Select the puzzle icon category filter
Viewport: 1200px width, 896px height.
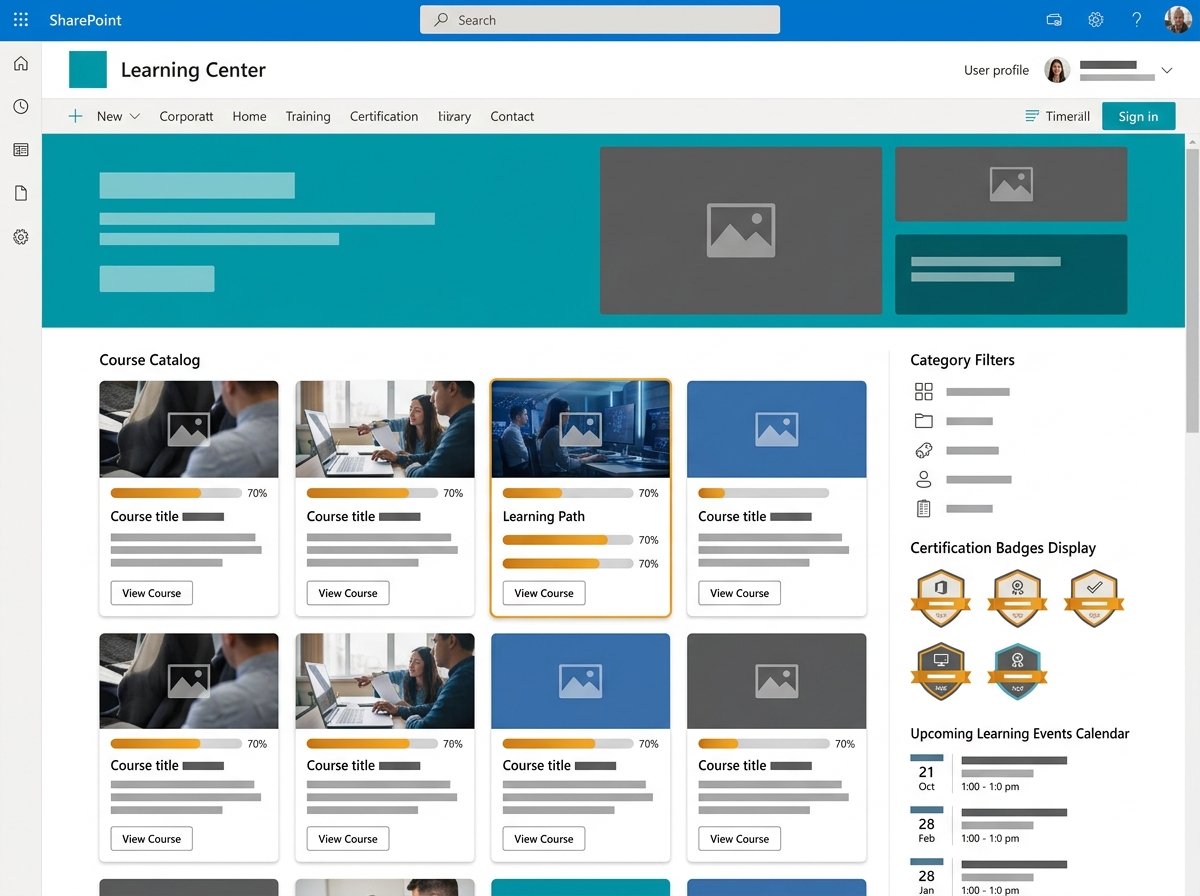[924, 451]
